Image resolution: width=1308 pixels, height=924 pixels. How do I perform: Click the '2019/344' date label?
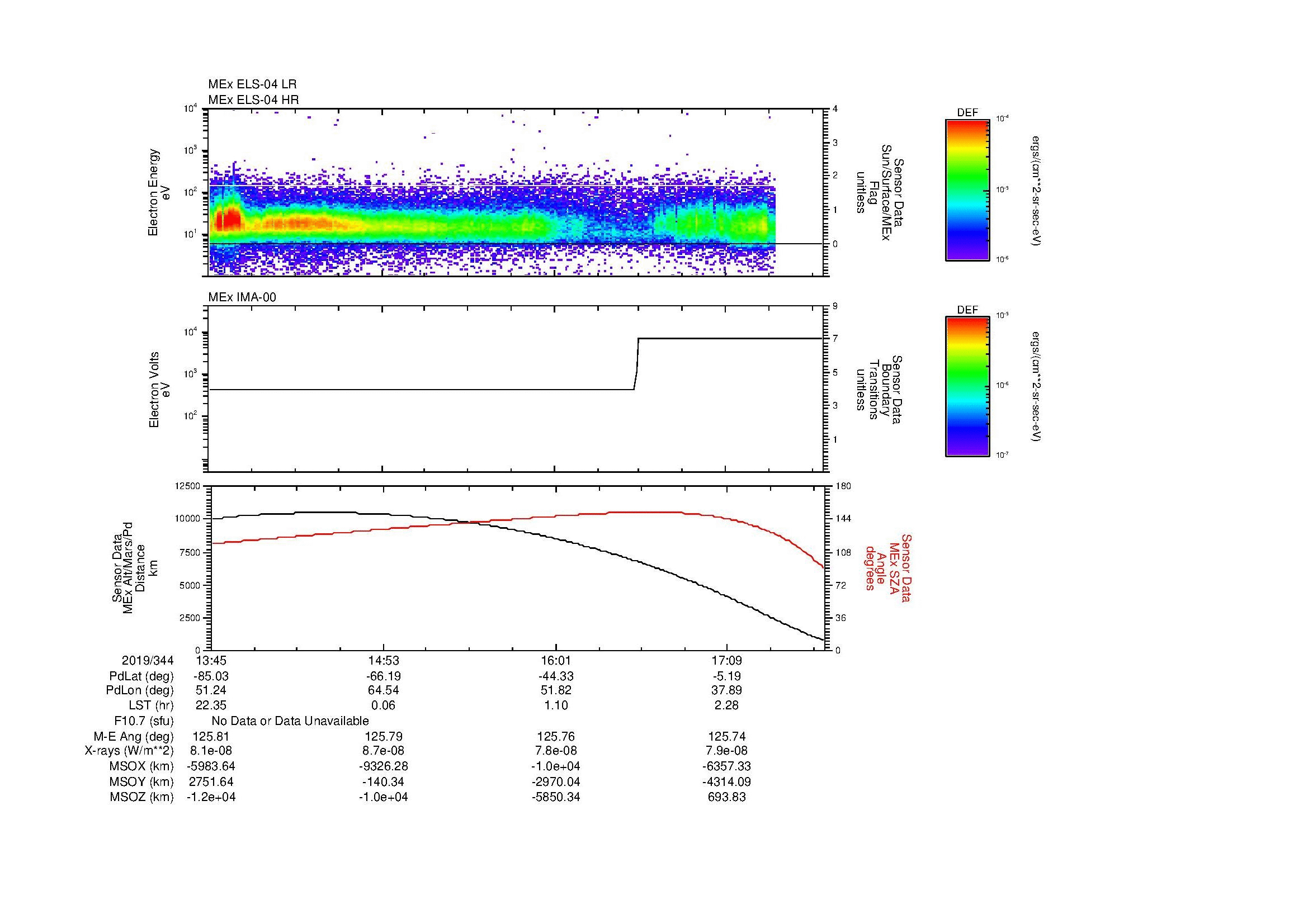coord(148,661)
